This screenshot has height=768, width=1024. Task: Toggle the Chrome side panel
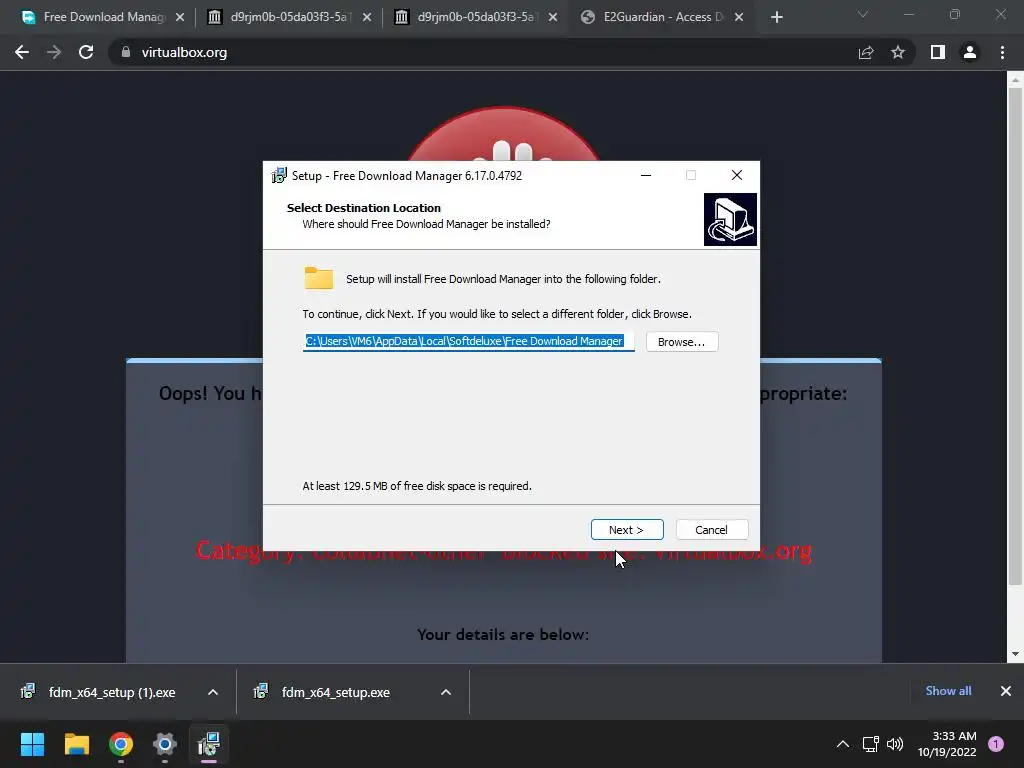click(x=937, y=52)
